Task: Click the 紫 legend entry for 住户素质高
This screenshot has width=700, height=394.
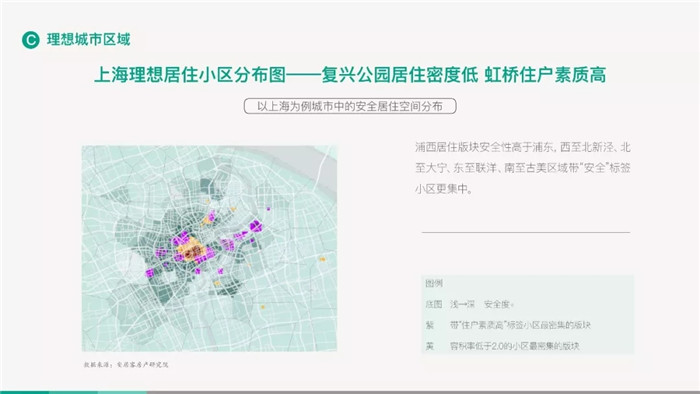Action: pos(508,325)
